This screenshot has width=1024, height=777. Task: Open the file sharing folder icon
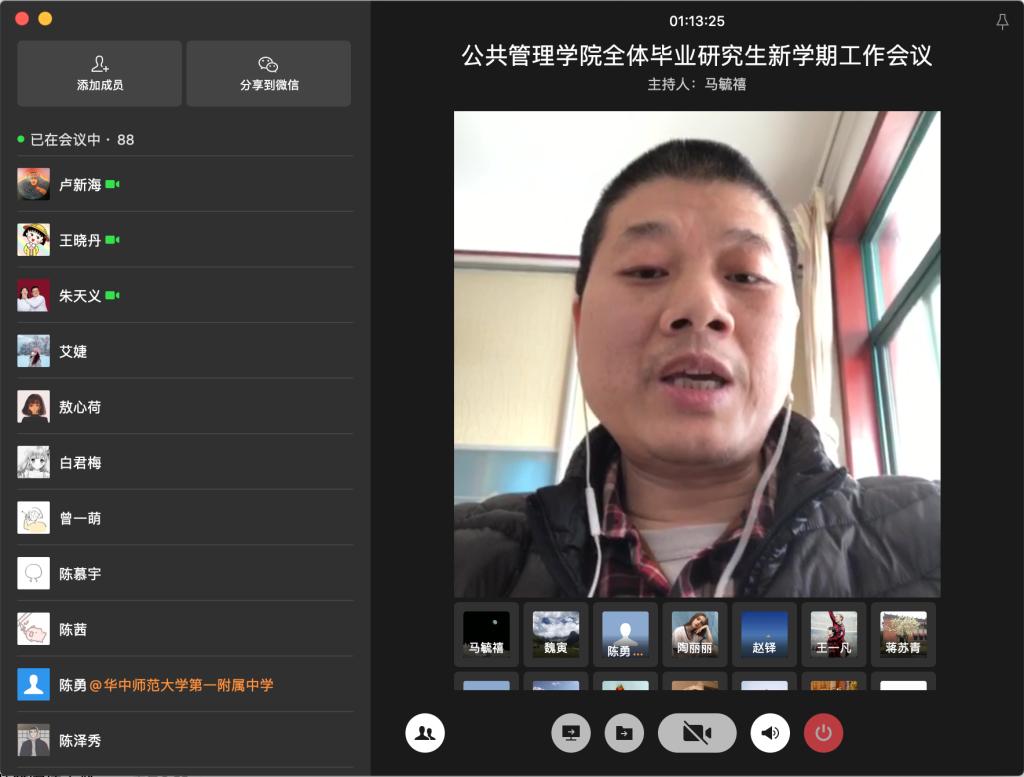pos(624,733)
